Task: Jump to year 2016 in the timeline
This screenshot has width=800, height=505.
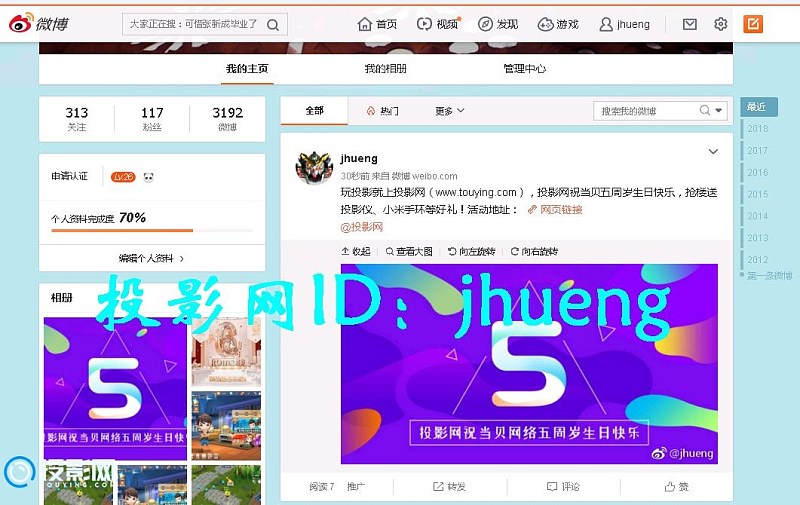Action: pos(758,172)
